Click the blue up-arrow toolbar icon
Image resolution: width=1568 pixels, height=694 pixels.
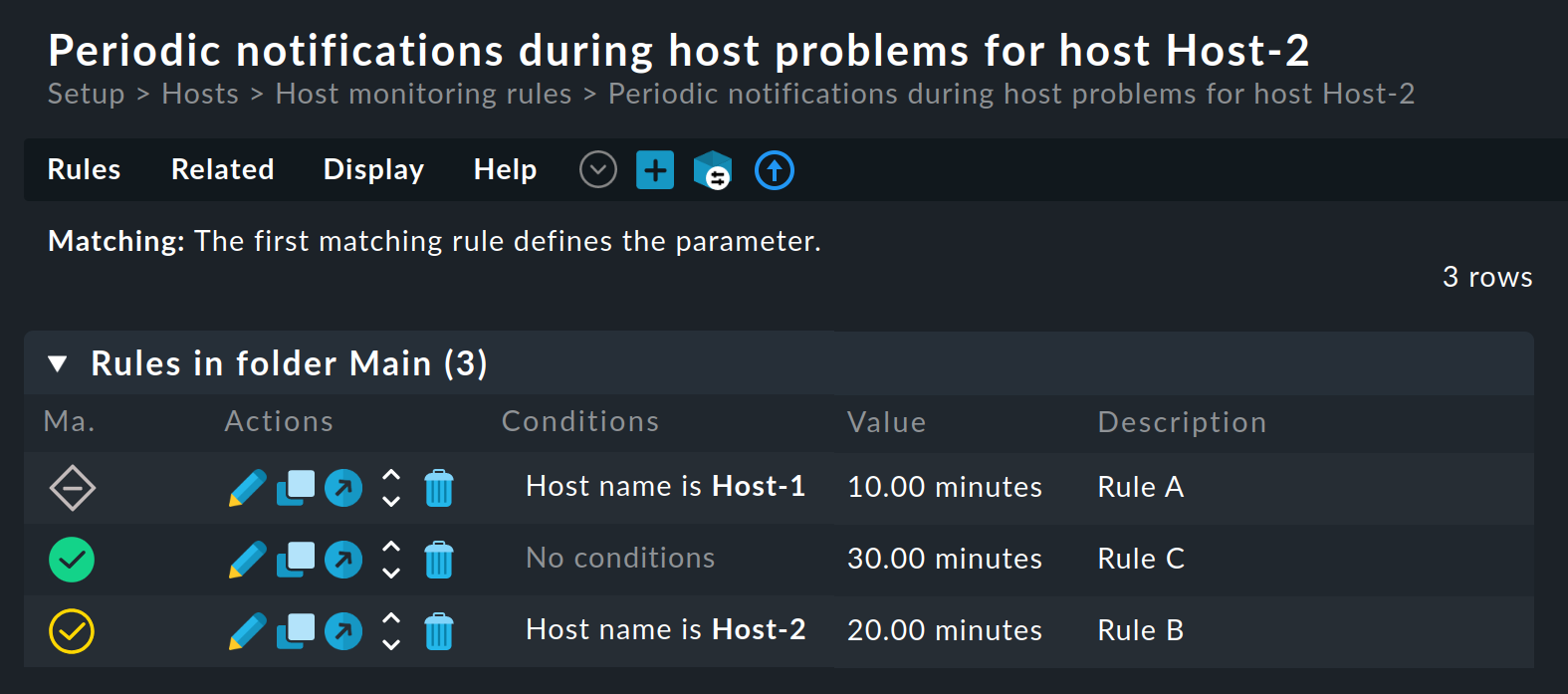tap(774, 170)
